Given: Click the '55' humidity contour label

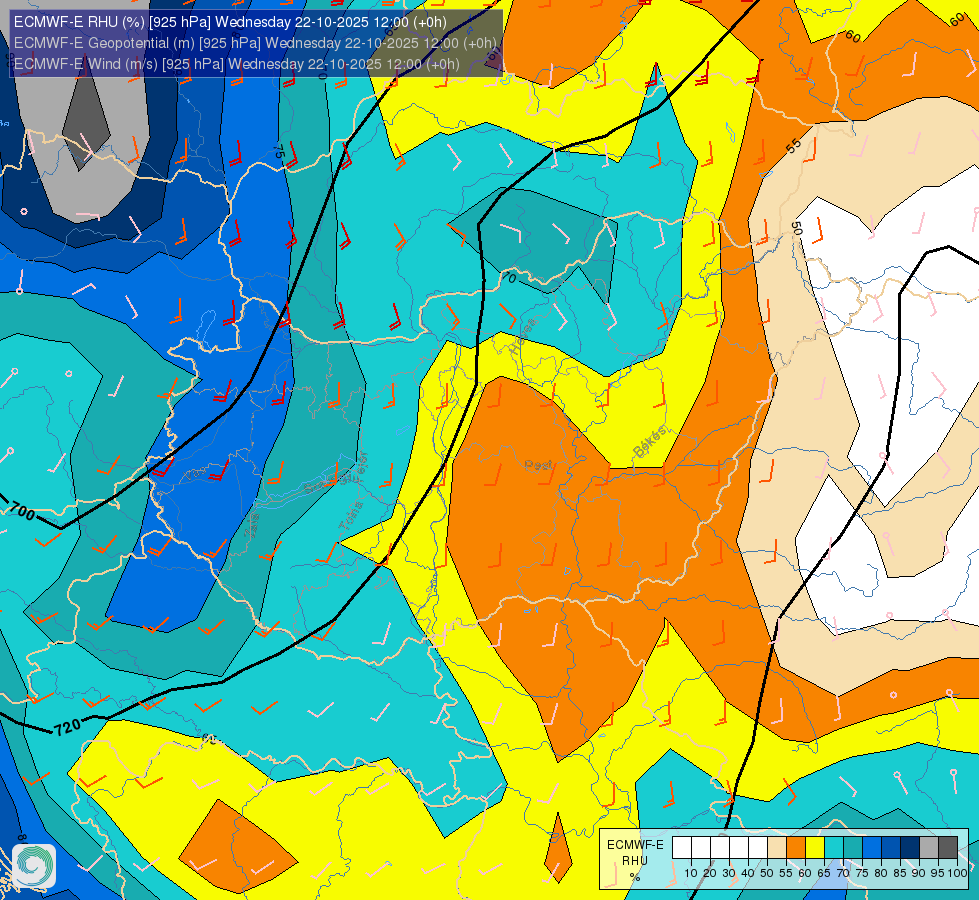Looking at the screenshot, I should [x=793, y=147].
